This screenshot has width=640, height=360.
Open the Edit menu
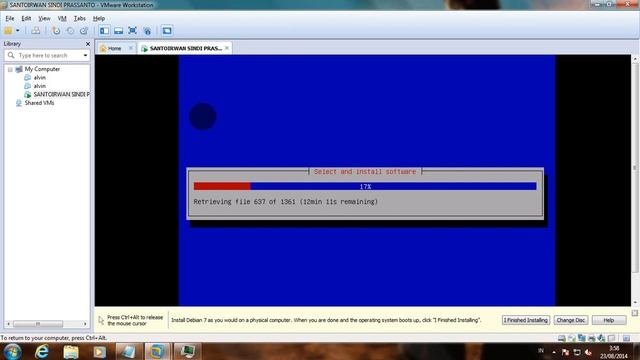click(26, 18)
